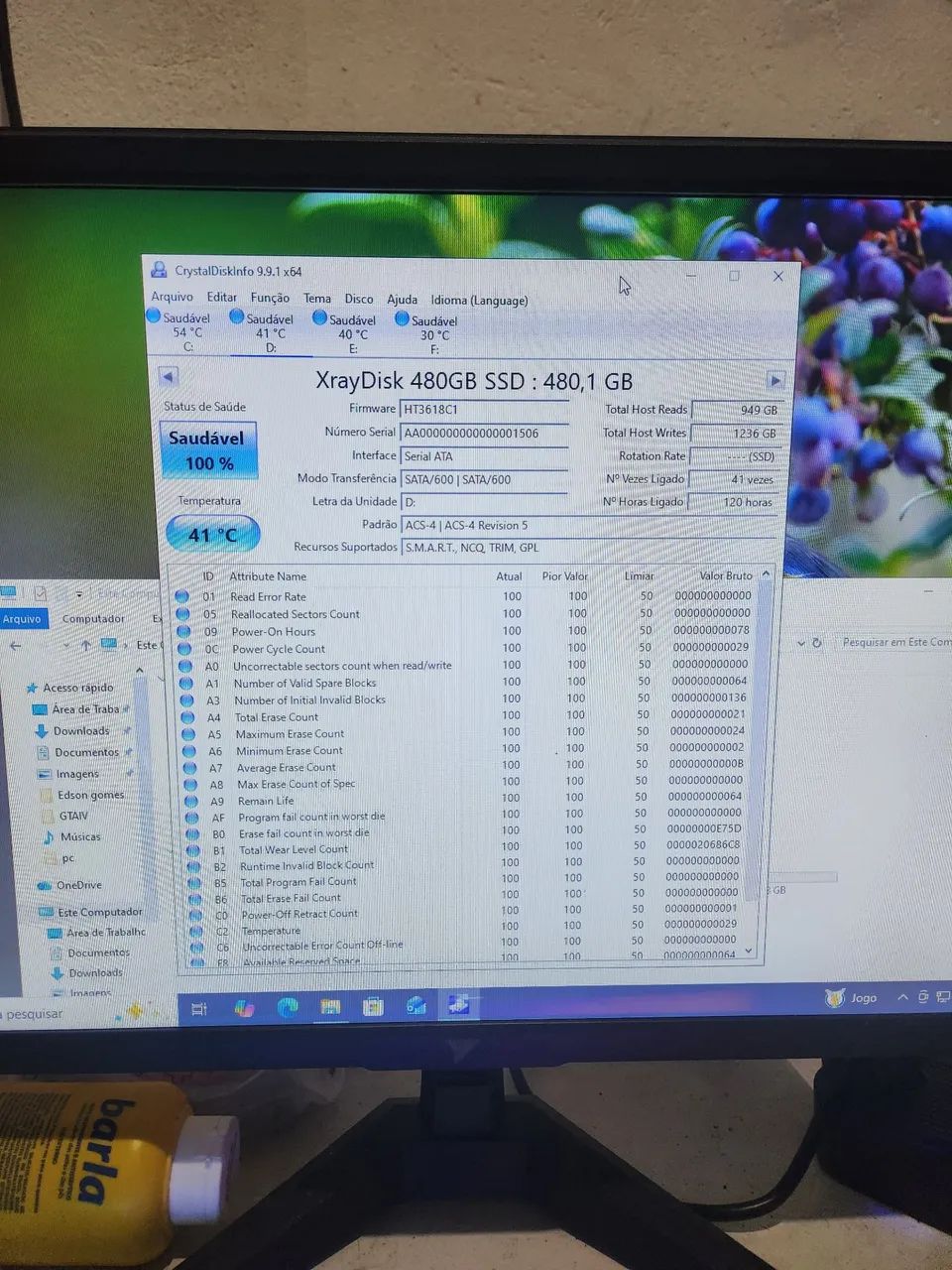952x1270 pixels.
Task: Open the Ajuda menu
Action: pyautogui.click(x=402, y=299)
